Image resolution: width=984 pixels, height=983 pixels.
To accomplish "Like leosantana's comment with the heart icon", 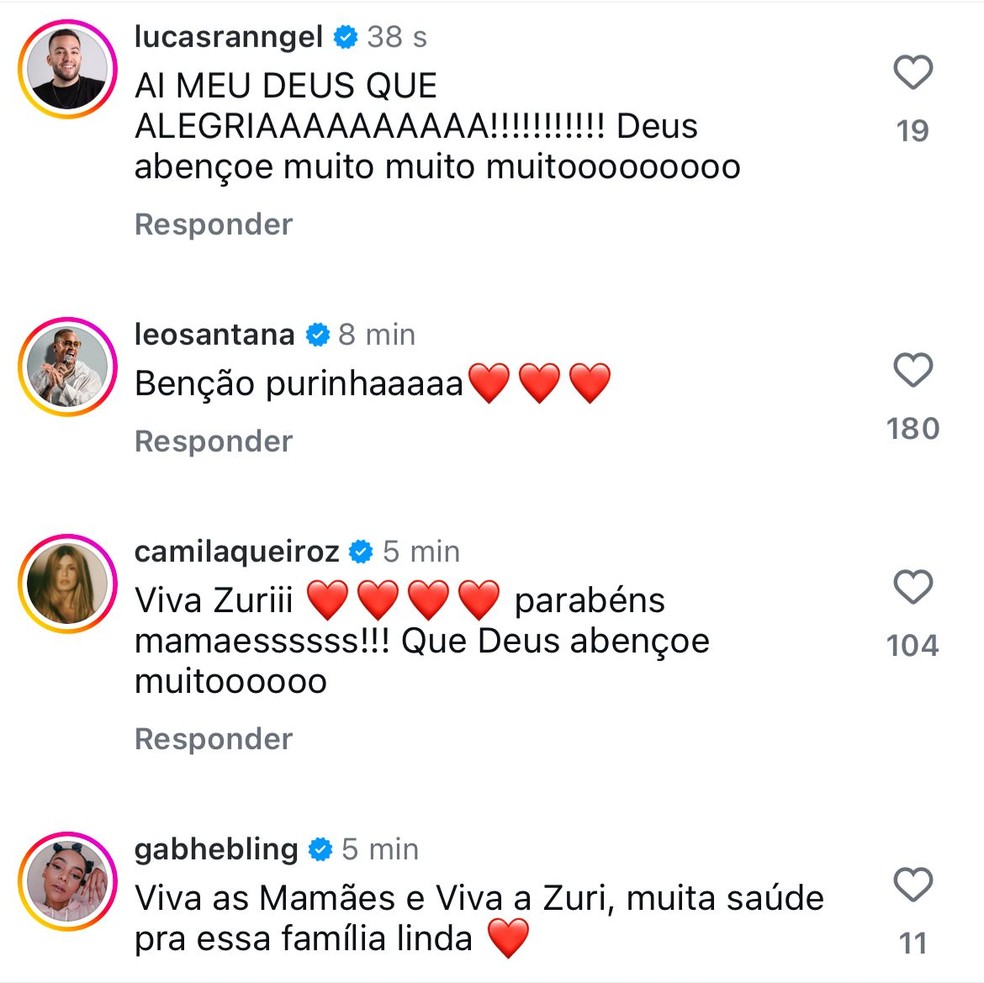I will [x=911, y=371].
